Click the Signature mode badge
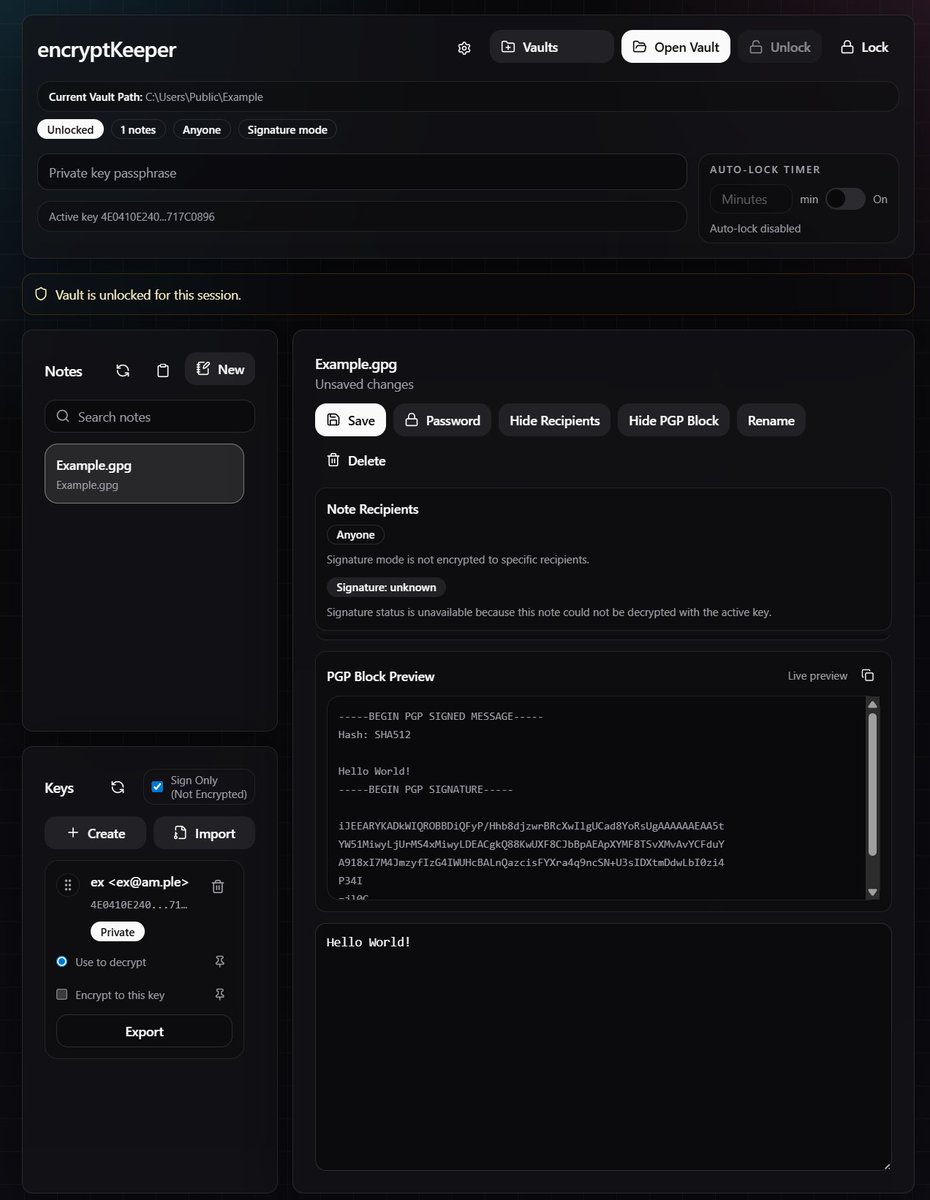Viewport: 930px width, 1200px height. 285,129
